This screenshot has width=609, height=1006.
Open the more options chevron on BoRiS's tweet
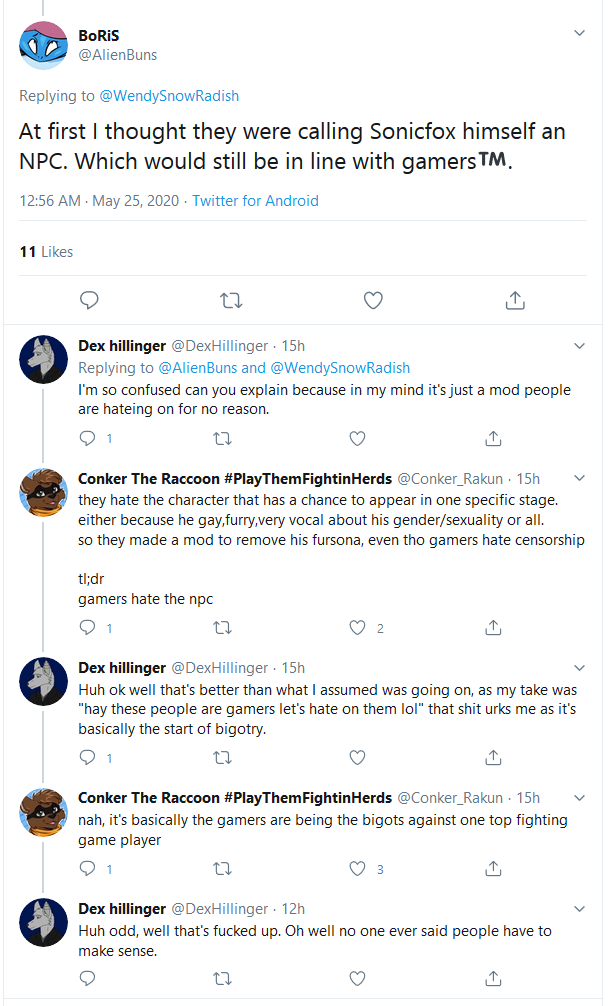(579, 33)
